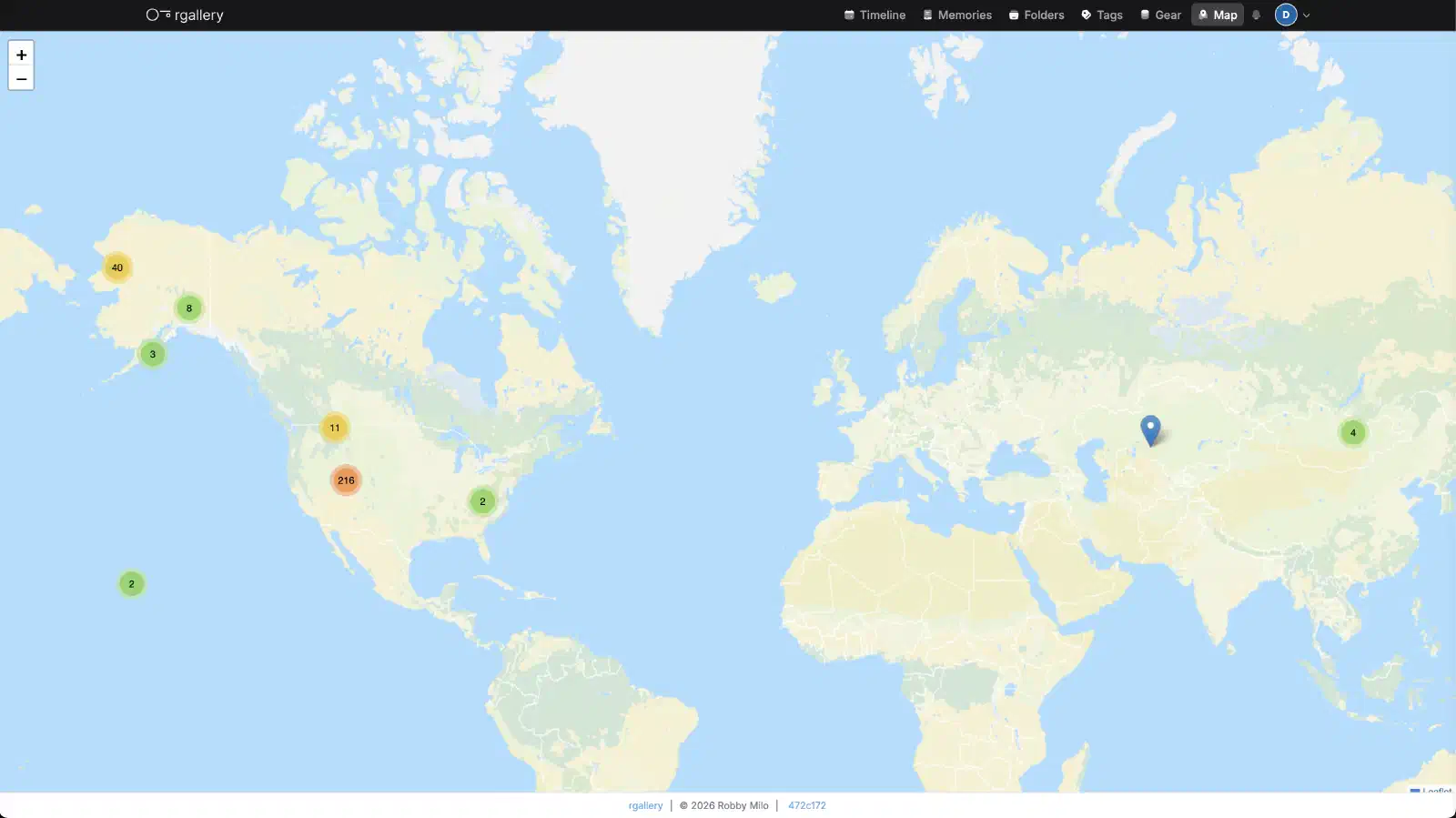The height and width of the screenshot is (818, 1456).
Task: Open the cluster marker labeled 11
Action: pos(335,428)
